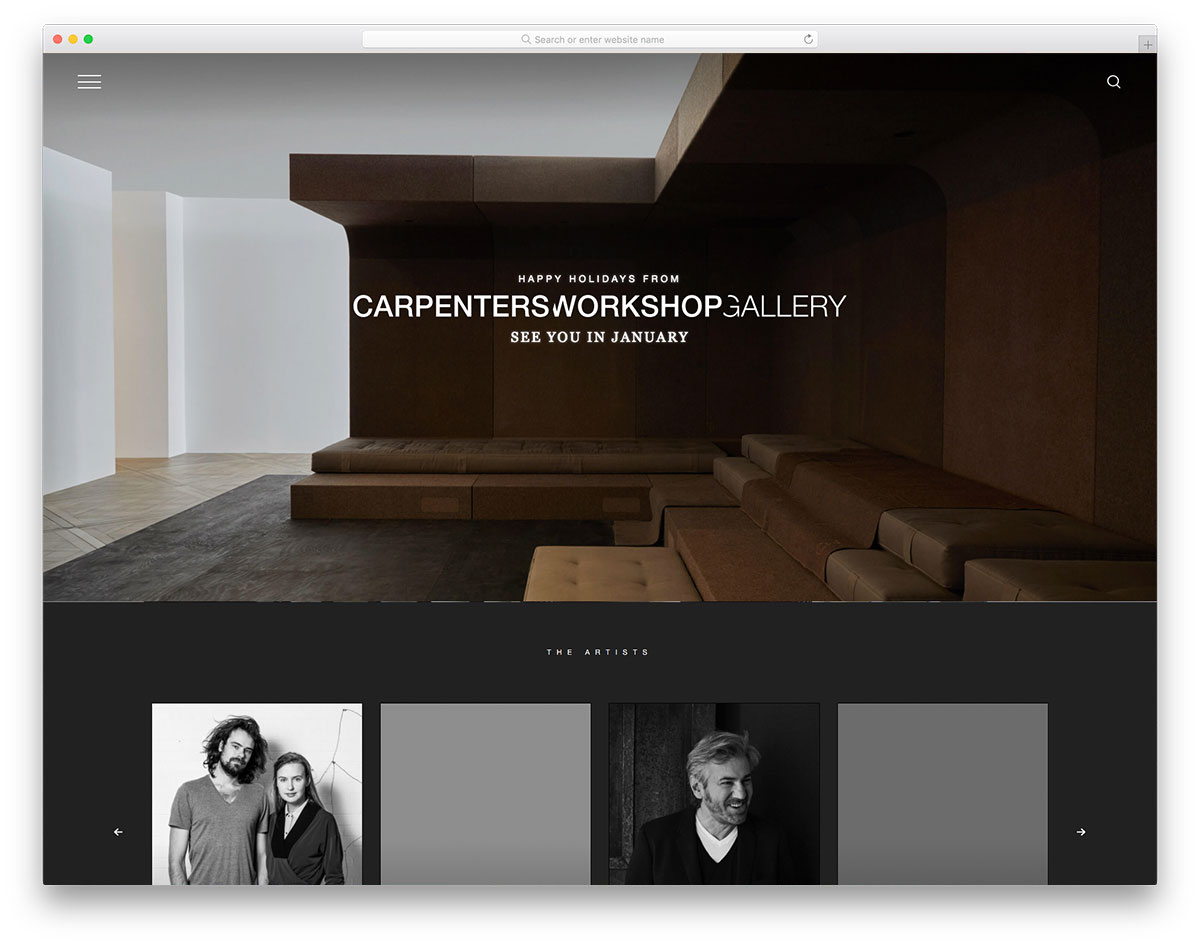Viewport: 1200px width, 946px height.
Task: Click the search magnifier icon on the site
Action: [x=1114, y=82]
